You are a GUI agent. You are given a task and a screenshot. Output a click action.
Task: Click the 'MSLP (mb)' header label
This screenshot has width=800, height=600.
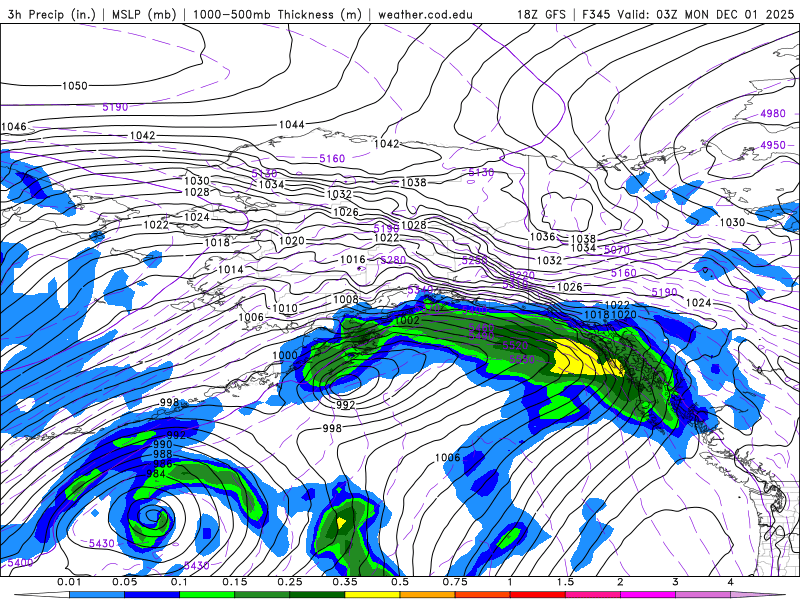click(143, 14)
